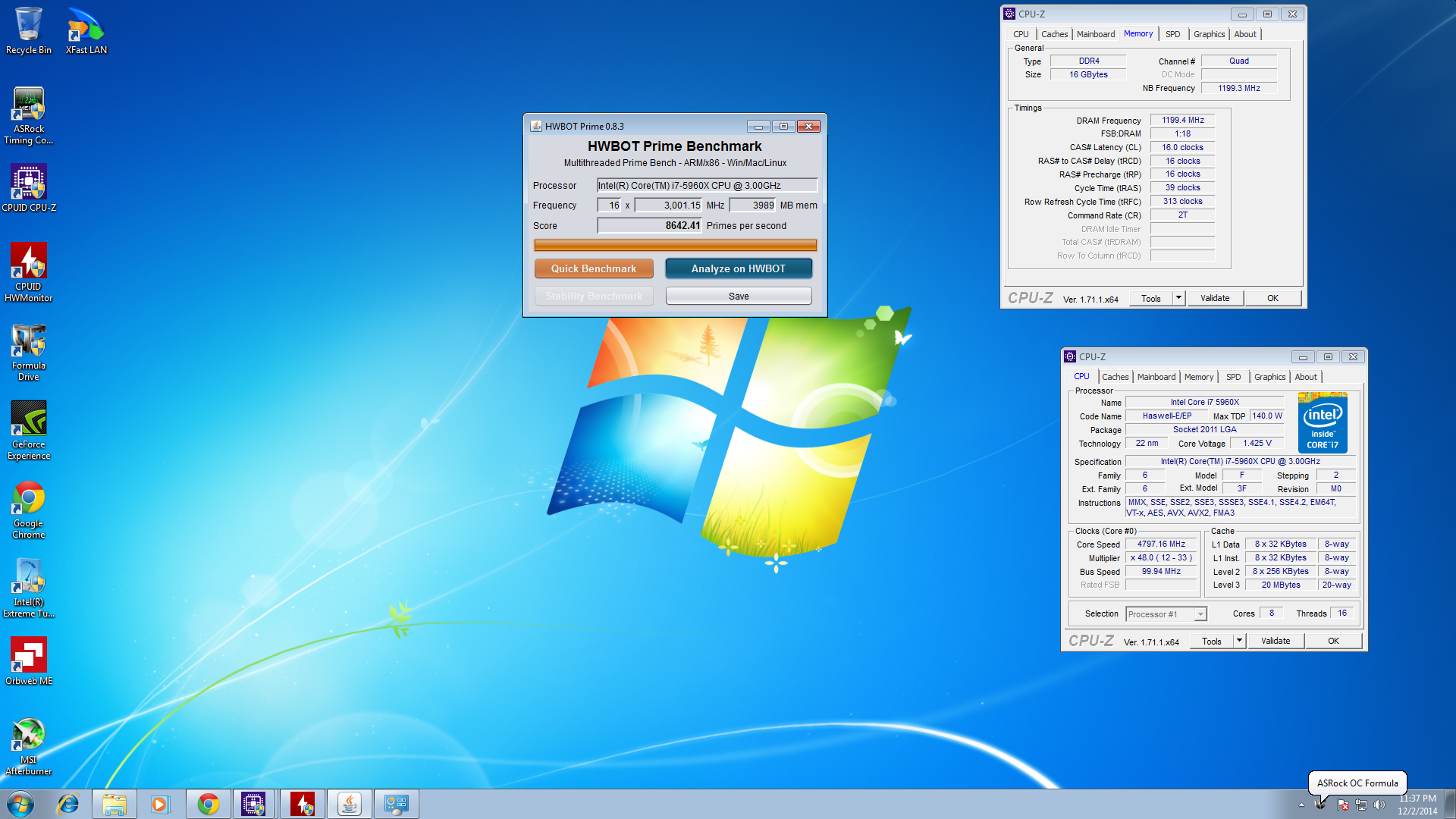Launch GeForce Experience from the desktop

(x=29, y=430)
